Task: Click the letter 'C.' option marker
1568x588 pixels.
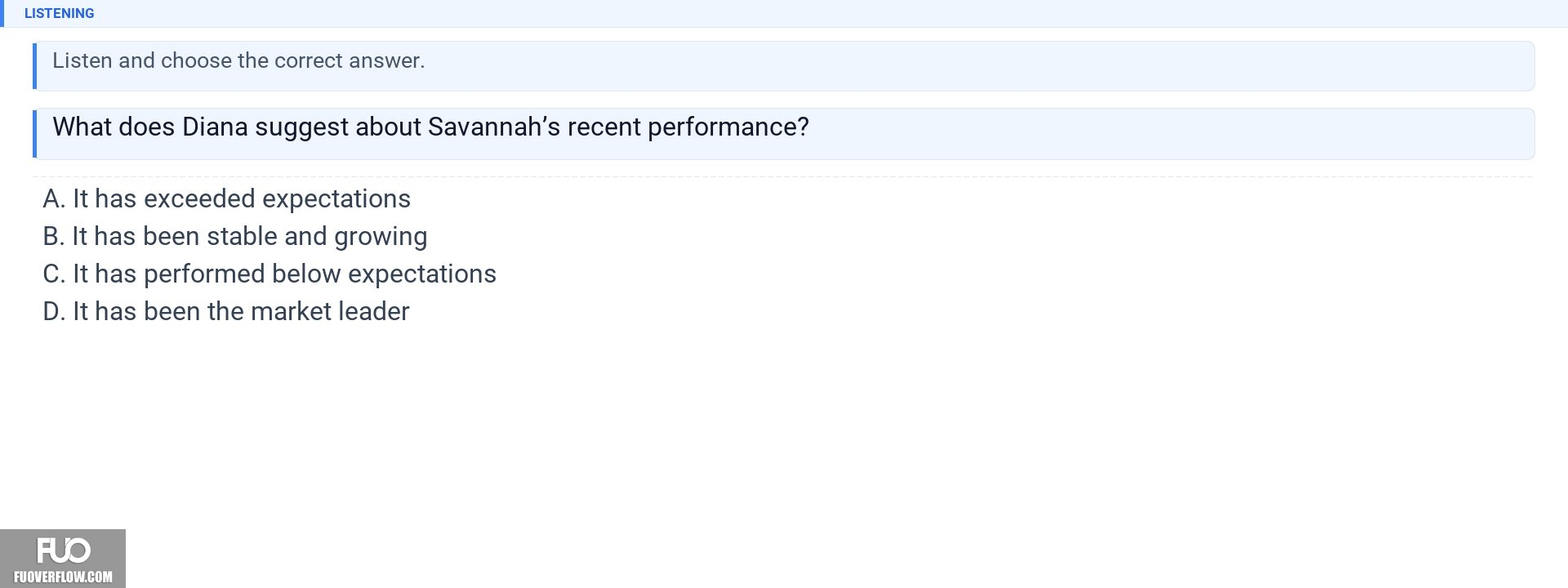Action: tap(54, 274)
